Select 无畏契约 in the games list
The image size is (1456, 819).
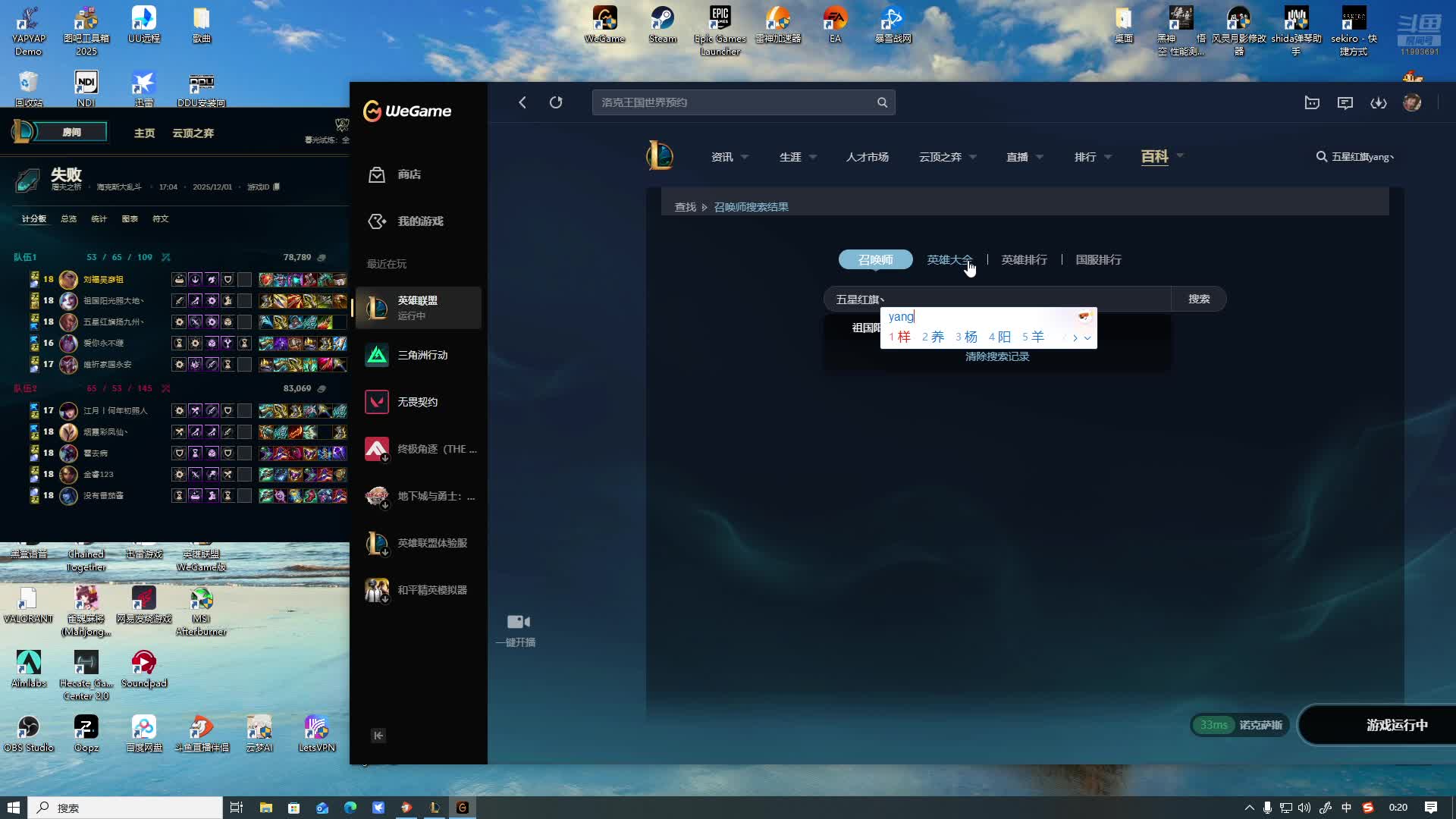[x=418, y=402]
